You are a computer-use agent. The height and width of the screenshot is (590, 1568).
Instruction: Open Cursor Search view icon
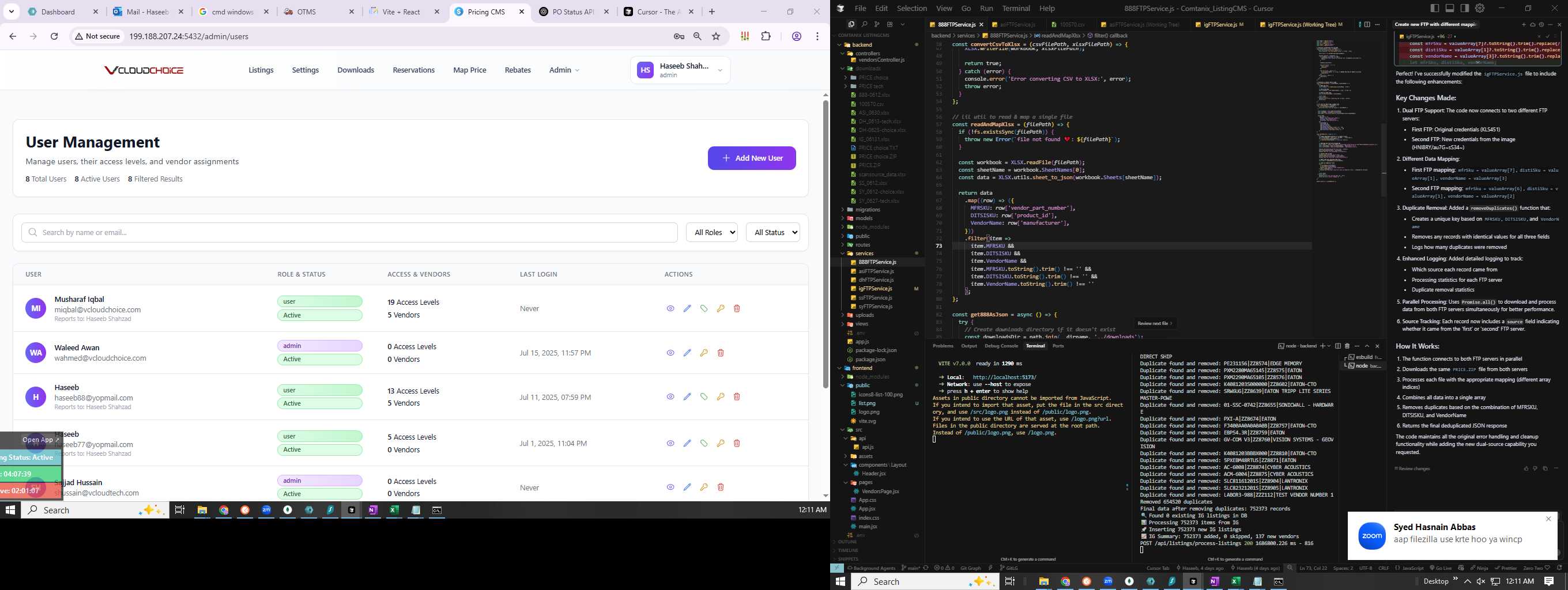864,24
